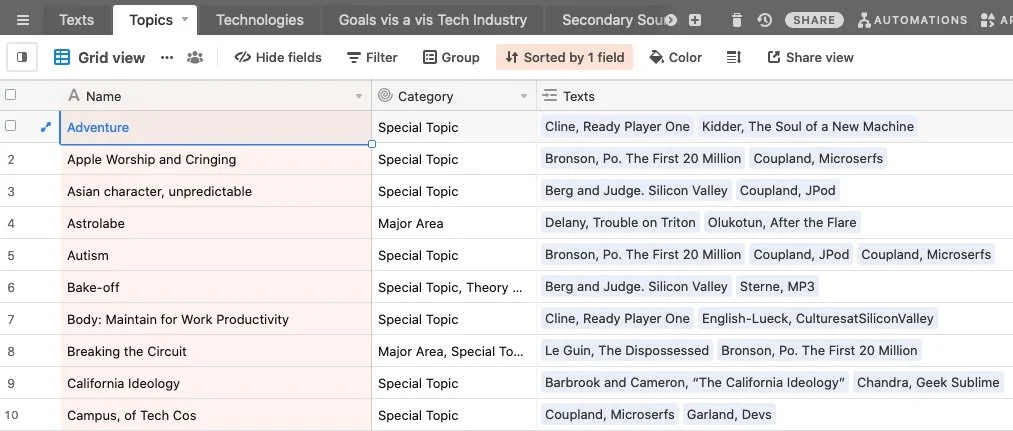Select California Ideology name cell
The image size is (1013, 431).
(x=216, y=383)
